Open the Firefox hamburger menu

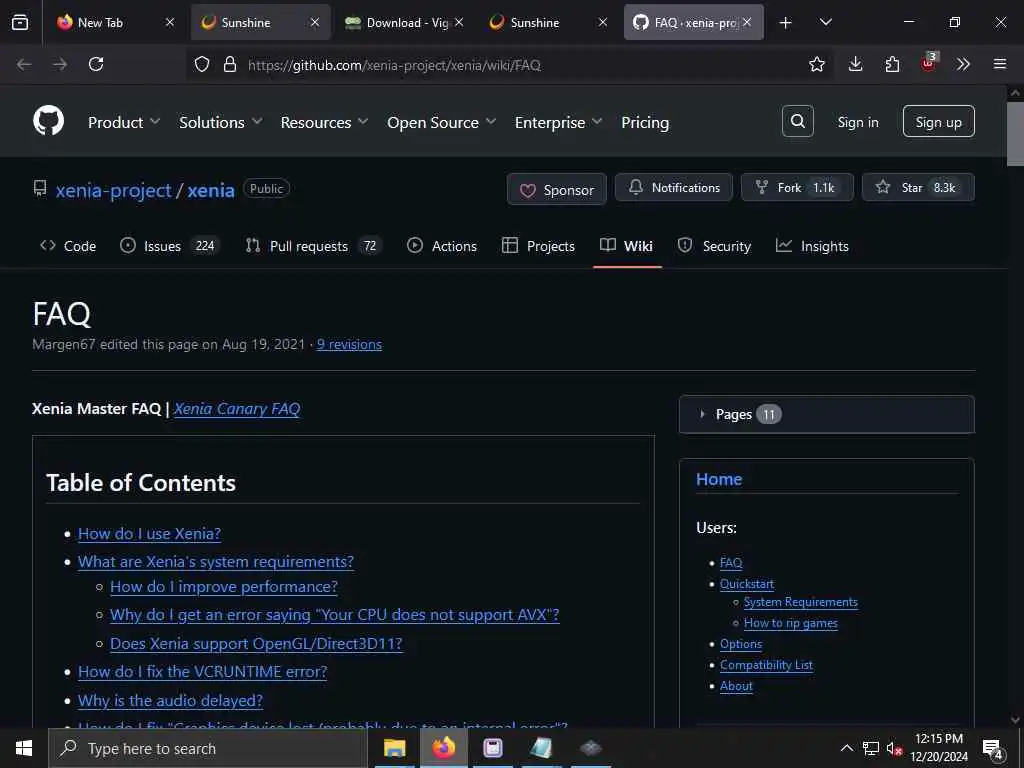click(1000, 64)
